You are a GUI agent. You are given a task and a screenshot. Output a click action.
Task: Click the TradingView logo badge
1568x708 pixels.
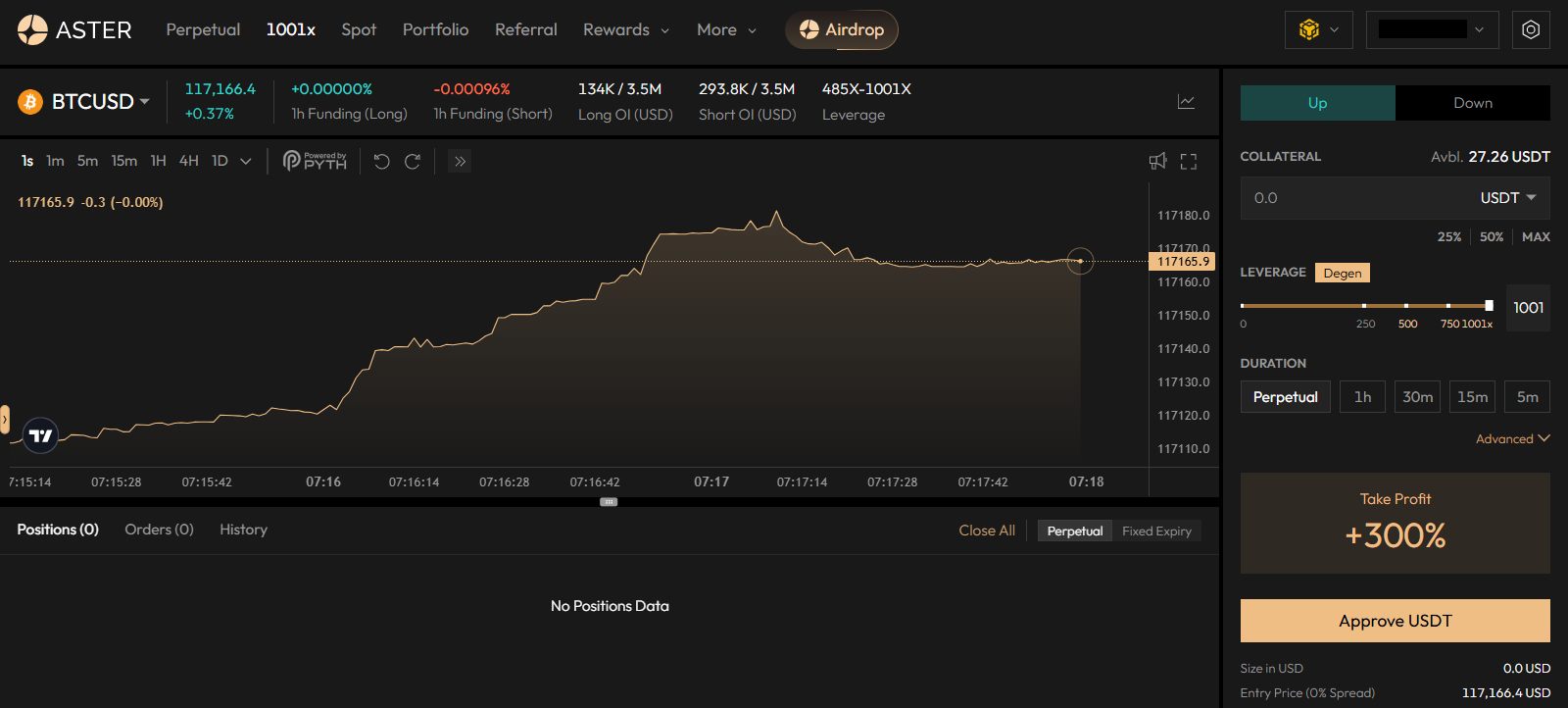click(41, 435)
